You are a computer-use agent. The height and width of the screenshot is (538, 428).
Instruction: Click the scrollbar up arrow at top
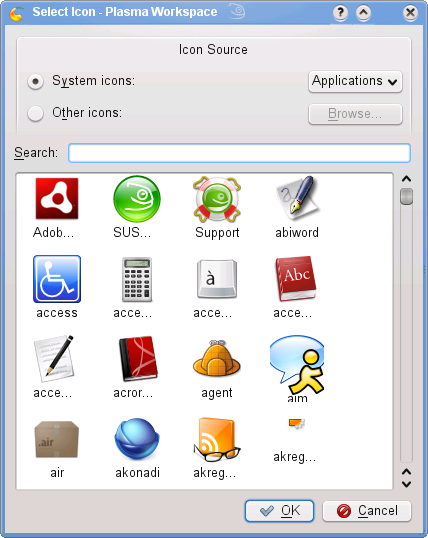406,179
